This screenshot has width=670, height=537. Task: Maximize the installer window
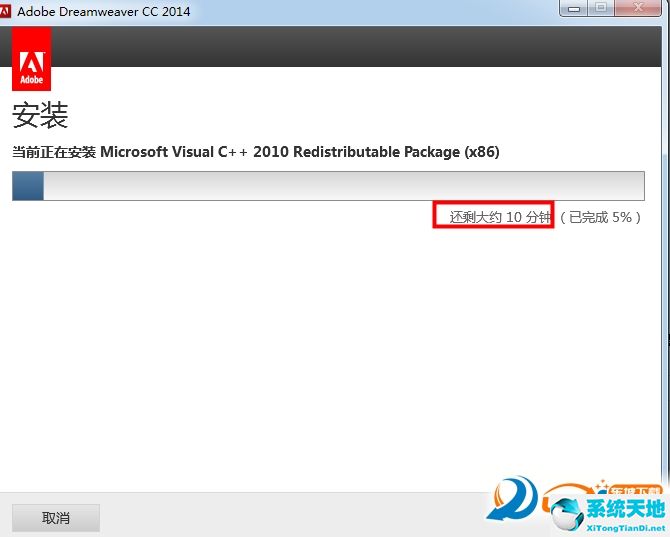(x=601, y=9)
